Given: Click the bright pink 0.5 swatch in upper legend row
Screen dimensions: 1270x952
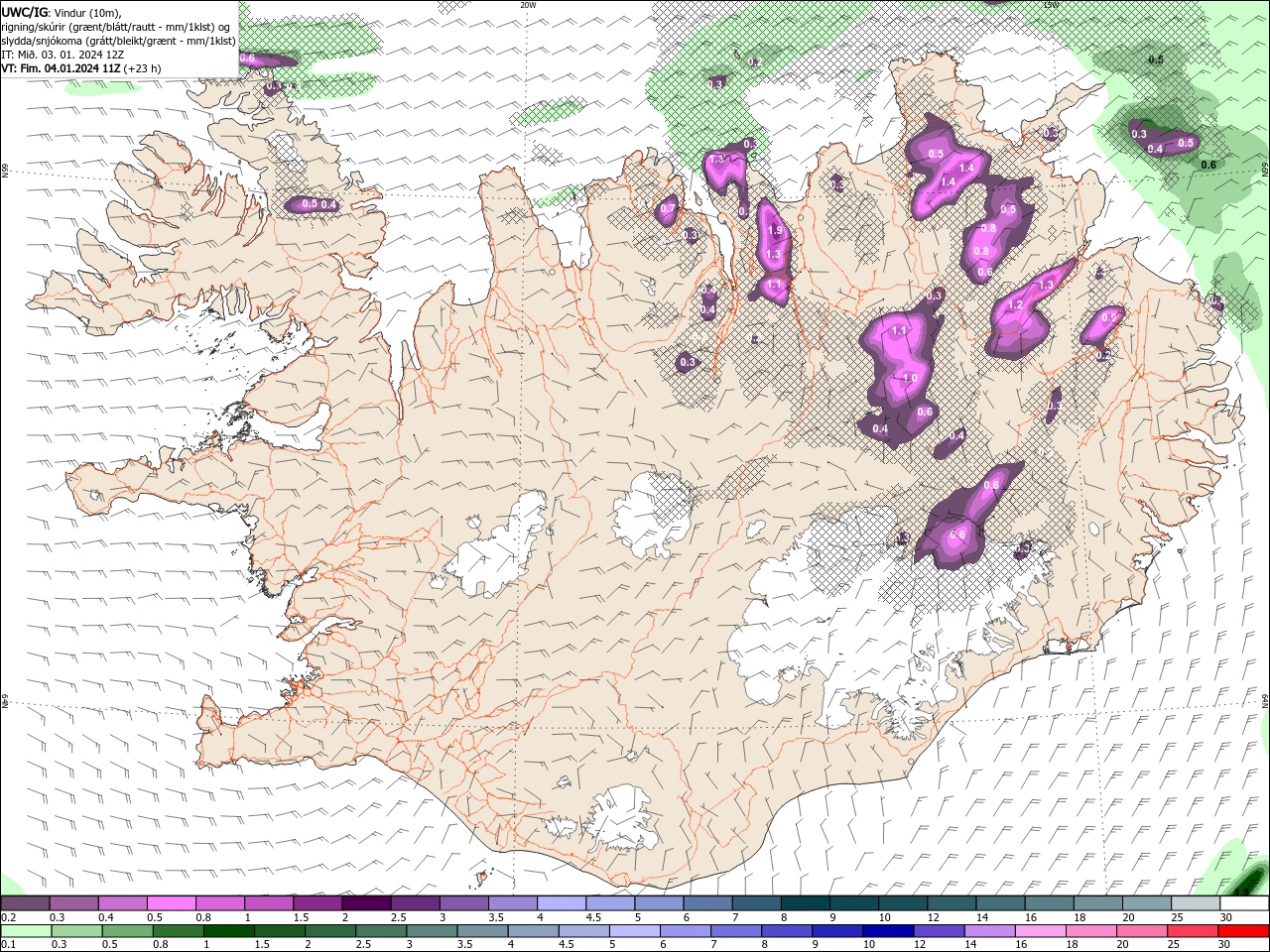Looking at the screenshot, I should (171, 903).
